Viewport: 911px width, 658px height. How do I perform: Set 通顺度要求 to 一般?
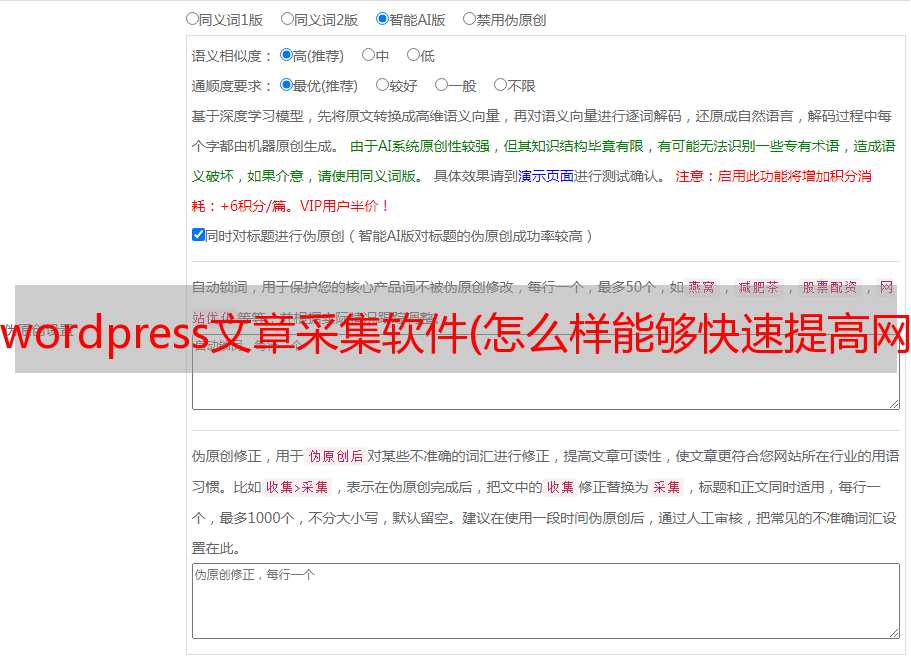442,85
